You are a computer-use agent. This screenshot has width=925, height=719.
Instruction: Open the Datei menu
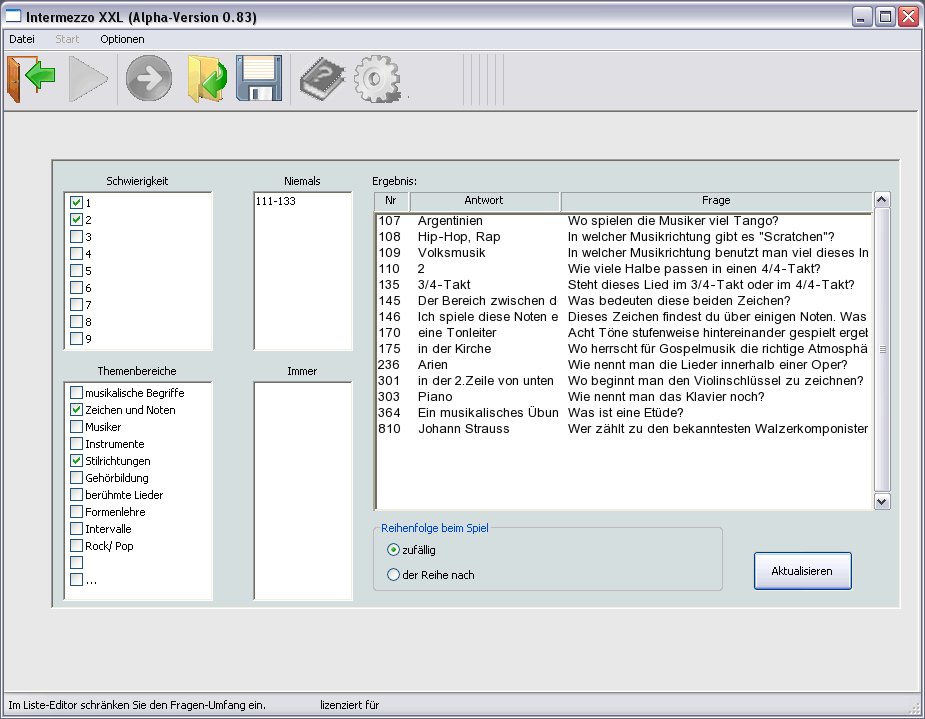(22, 39)
